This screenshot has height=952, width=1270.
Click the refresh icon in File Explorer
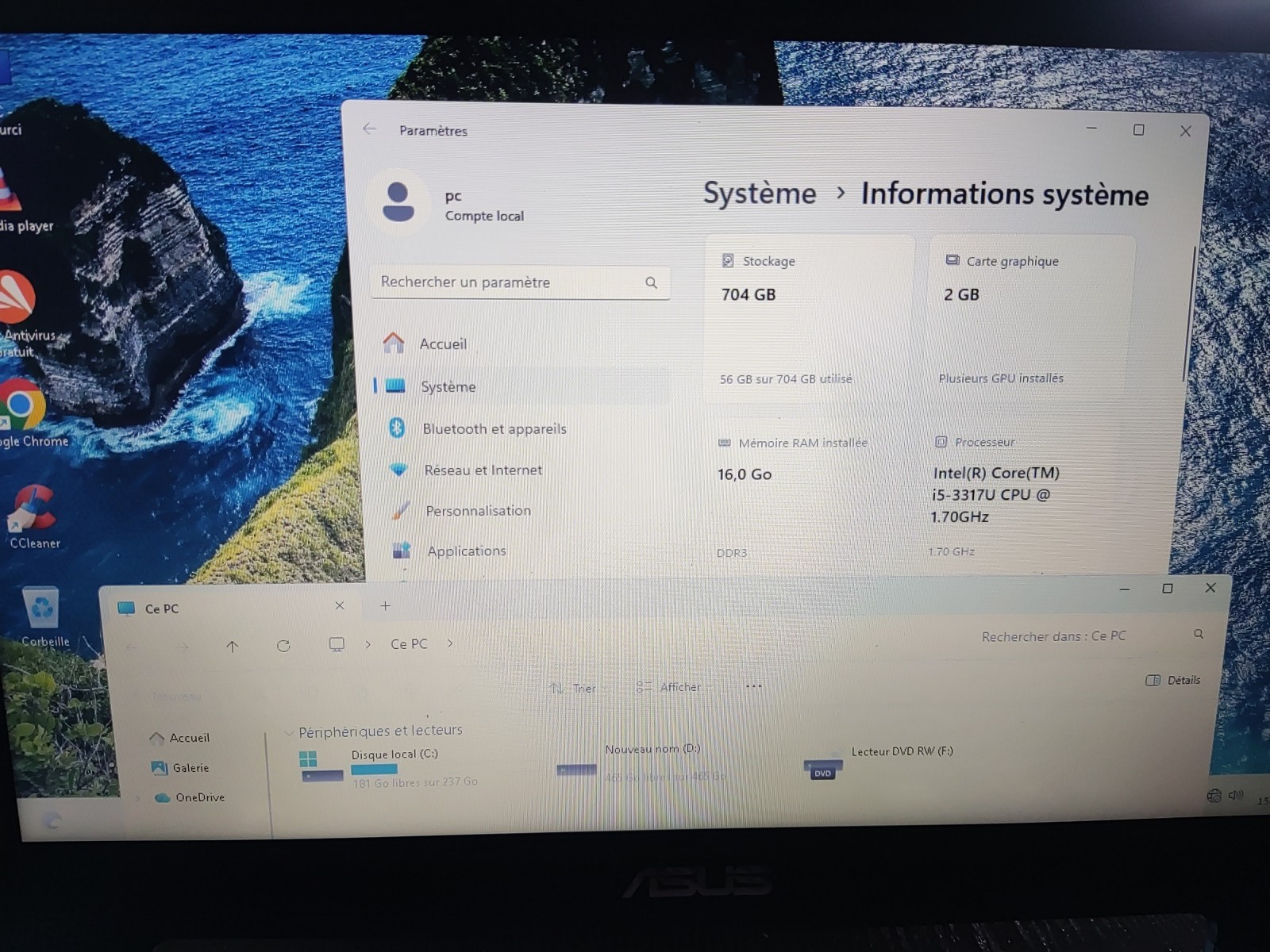(x=283, y=646)
